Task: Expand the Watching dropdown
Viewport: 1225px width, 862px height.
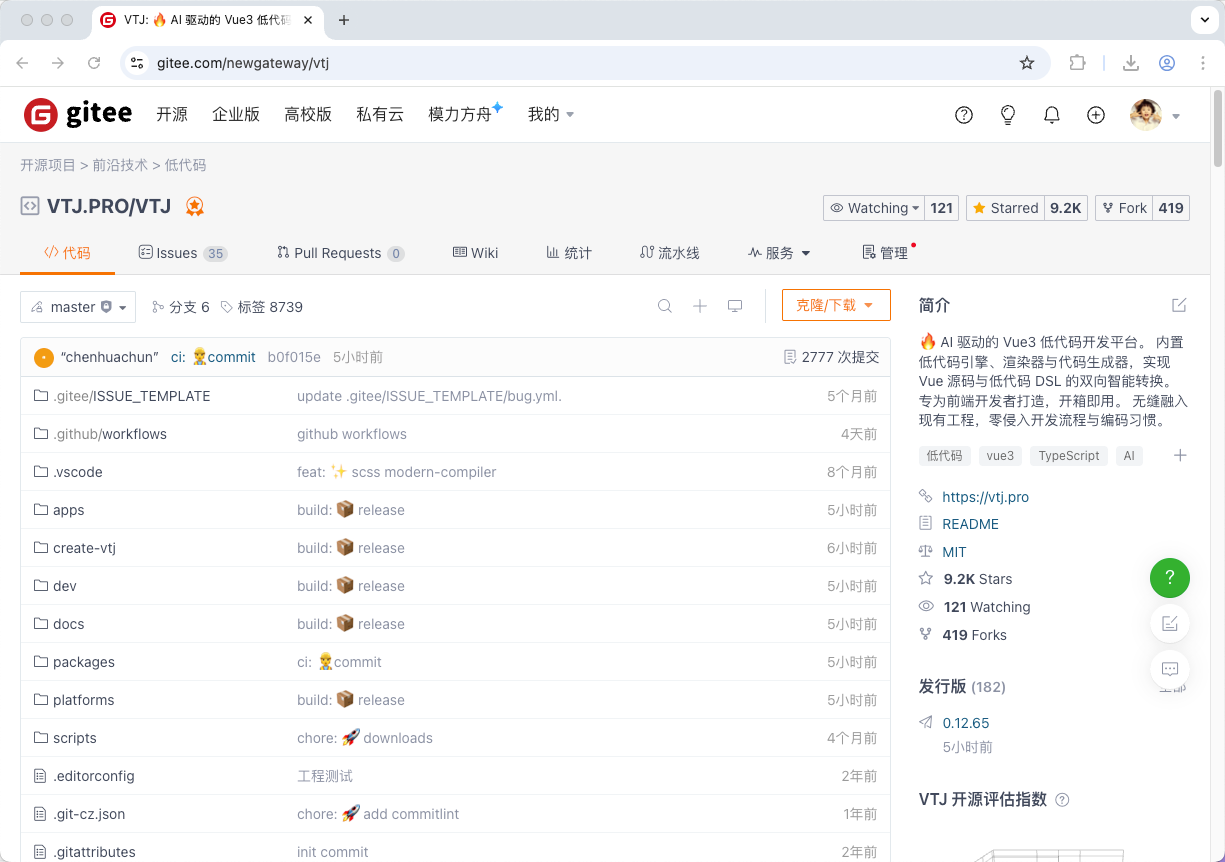Action: pos(872,207)
